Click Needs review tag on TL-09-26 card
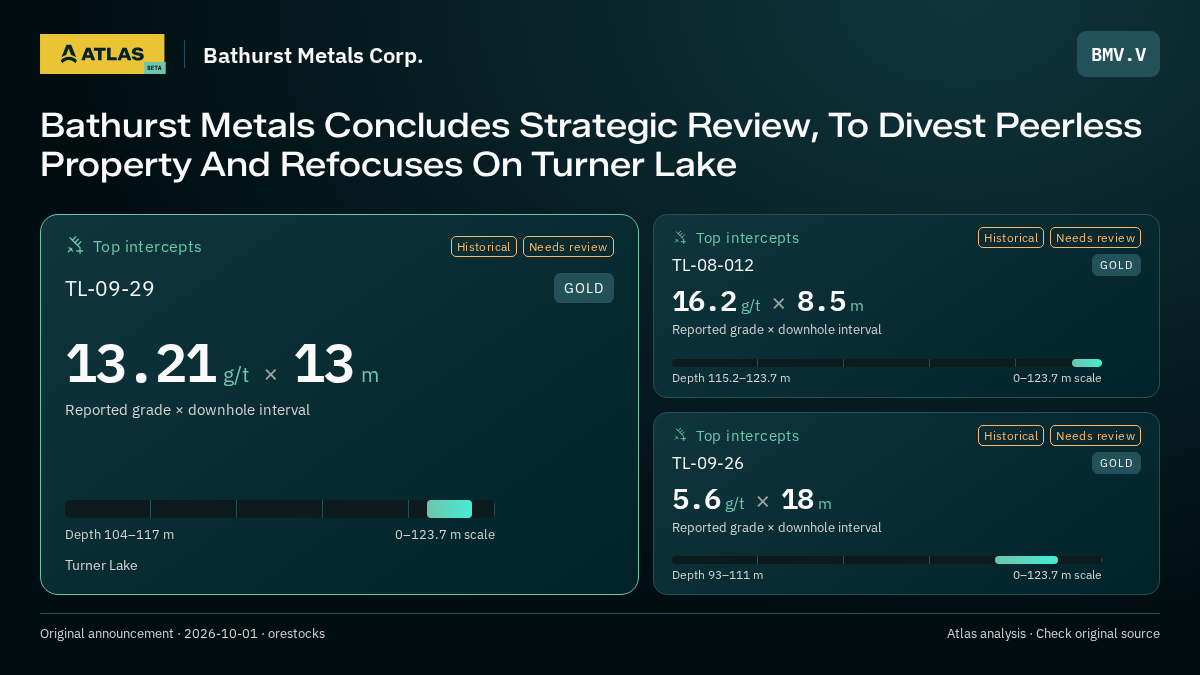1200x675 pixels. [1095, 436]
